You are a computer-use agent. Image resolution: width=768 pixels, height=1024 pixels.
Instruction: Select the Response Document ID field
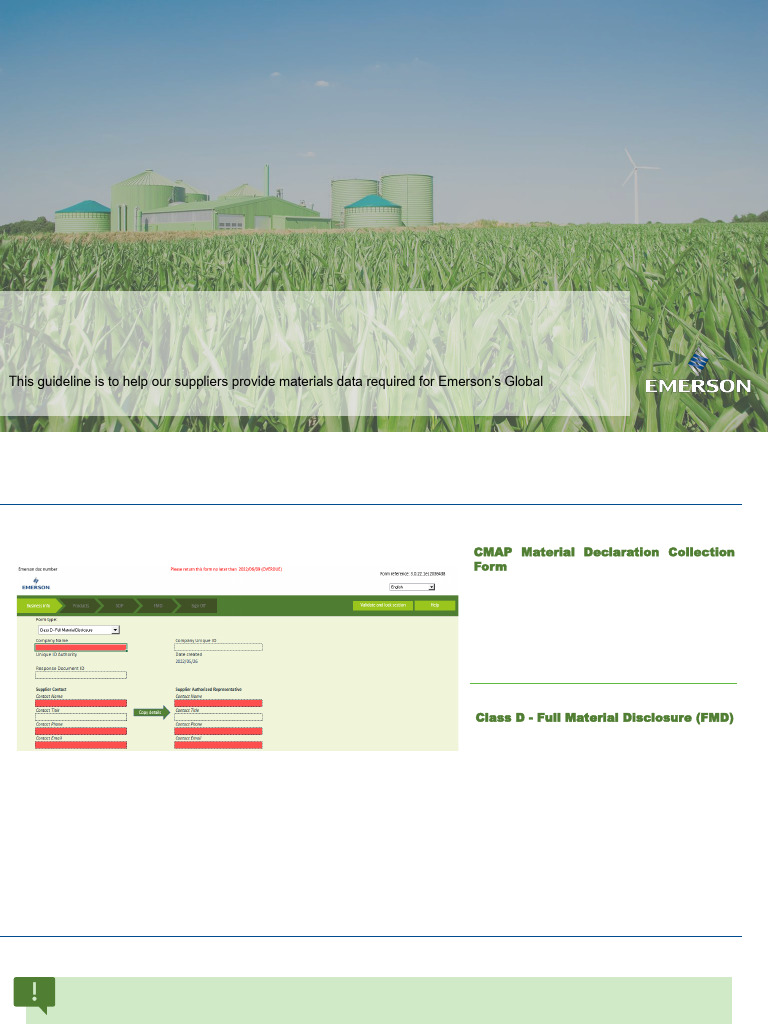[x=81, y=675]
